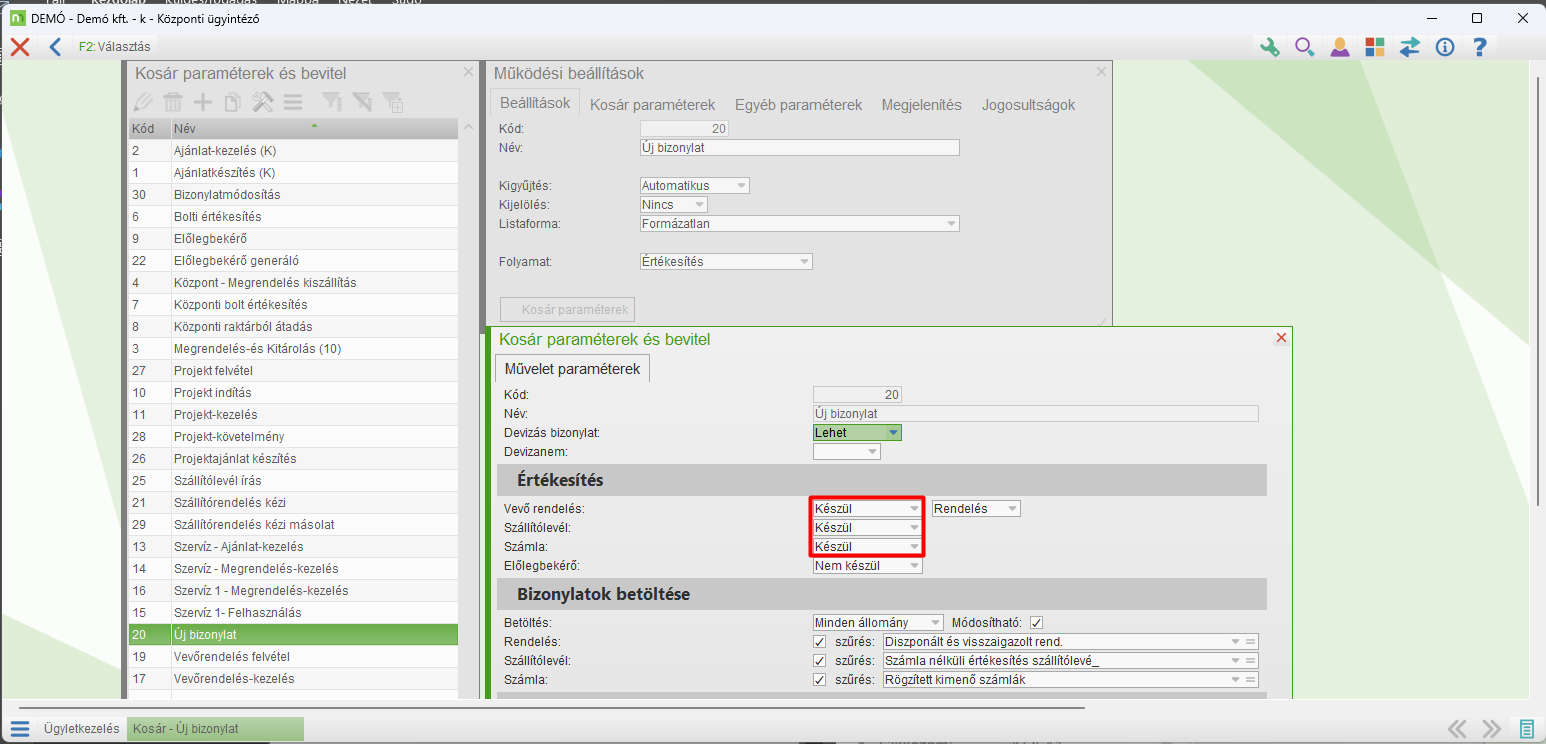Toggle the Számla szűrés checkbox in Bizonylatok betöltése
1546x744 pixels.
coord(820,679)
